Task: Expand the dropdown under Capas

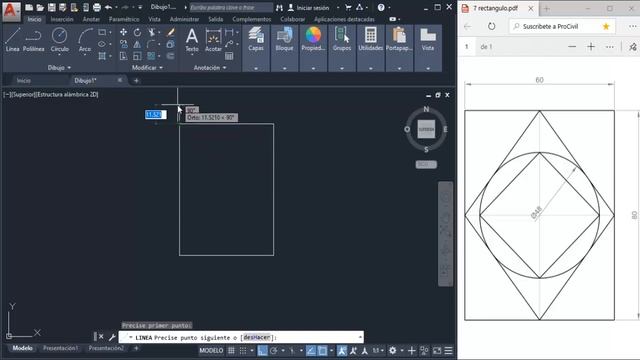Action: click(x=256, y=69)
